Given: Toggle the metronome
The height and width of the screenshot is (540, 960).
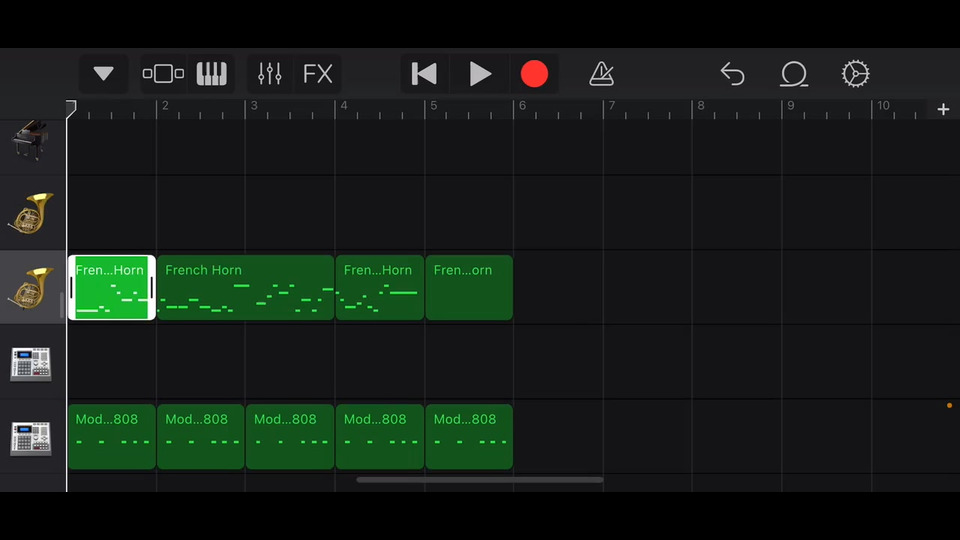Looking at the screenshot, I should [601, 74].
